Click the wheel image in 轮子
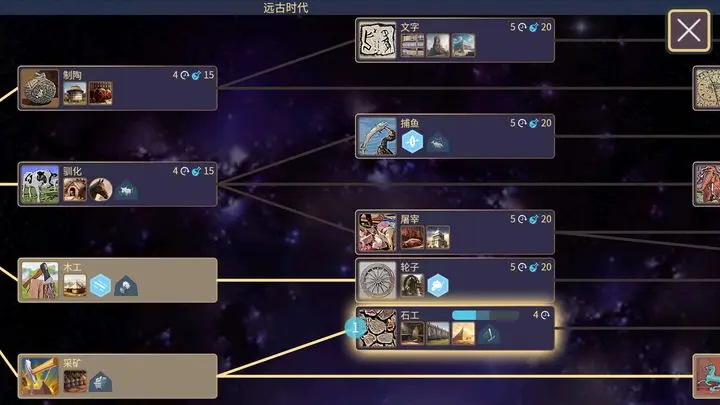This screenshot has height=405, width=720. click(377, 281)
